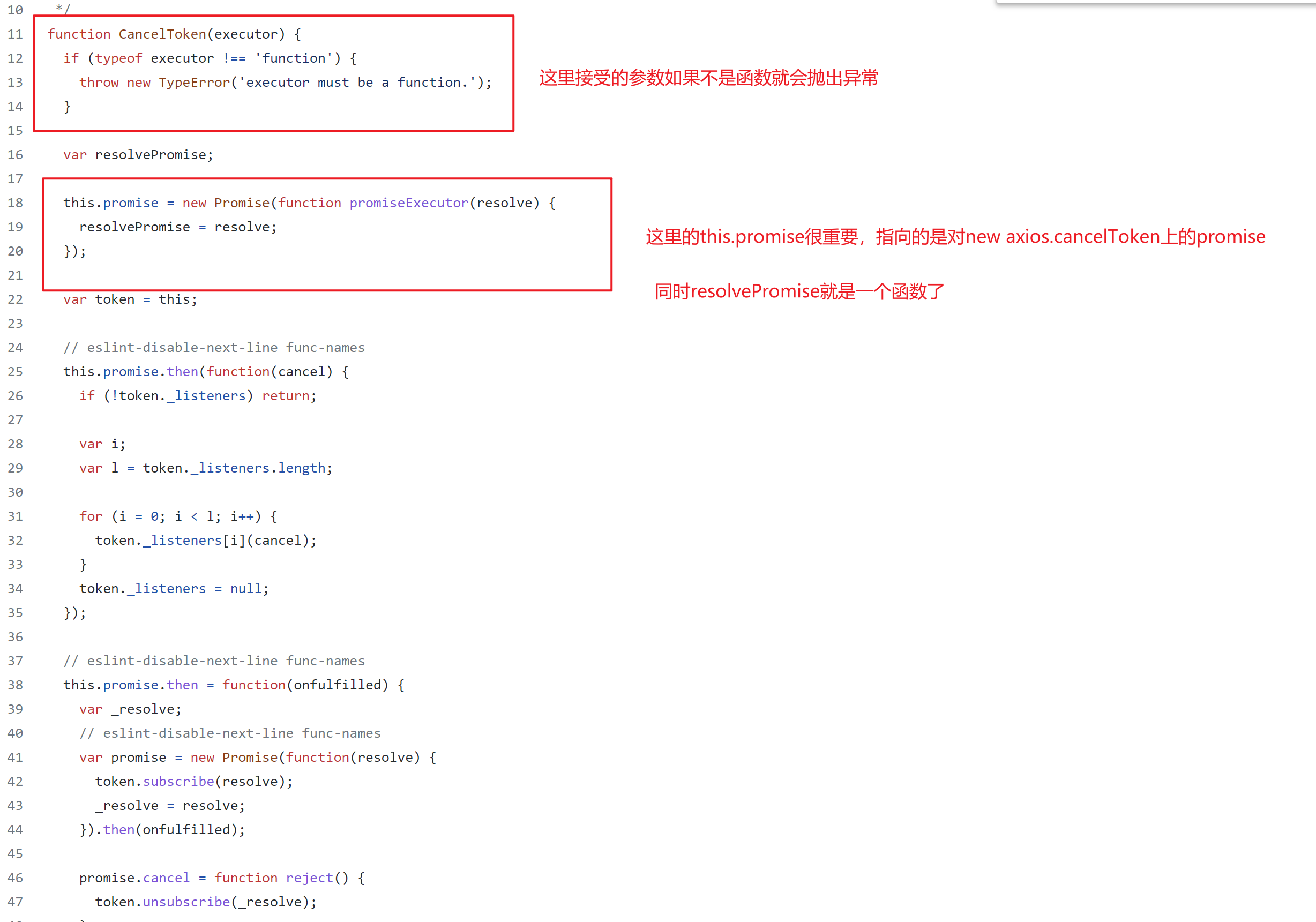Click eslint-disable comment on line 37
This screenshot has height=922, width=1316.
(x=214, y=661)
